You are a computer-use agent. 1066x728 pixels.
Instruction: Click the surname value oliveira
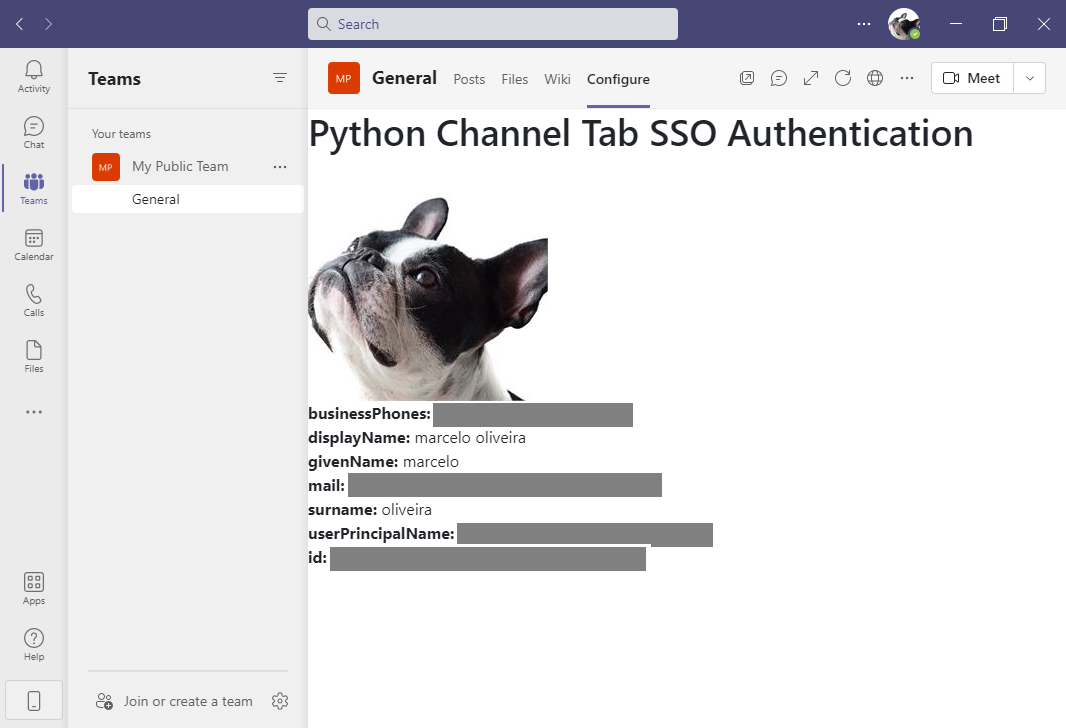click(x=407, y=510)
